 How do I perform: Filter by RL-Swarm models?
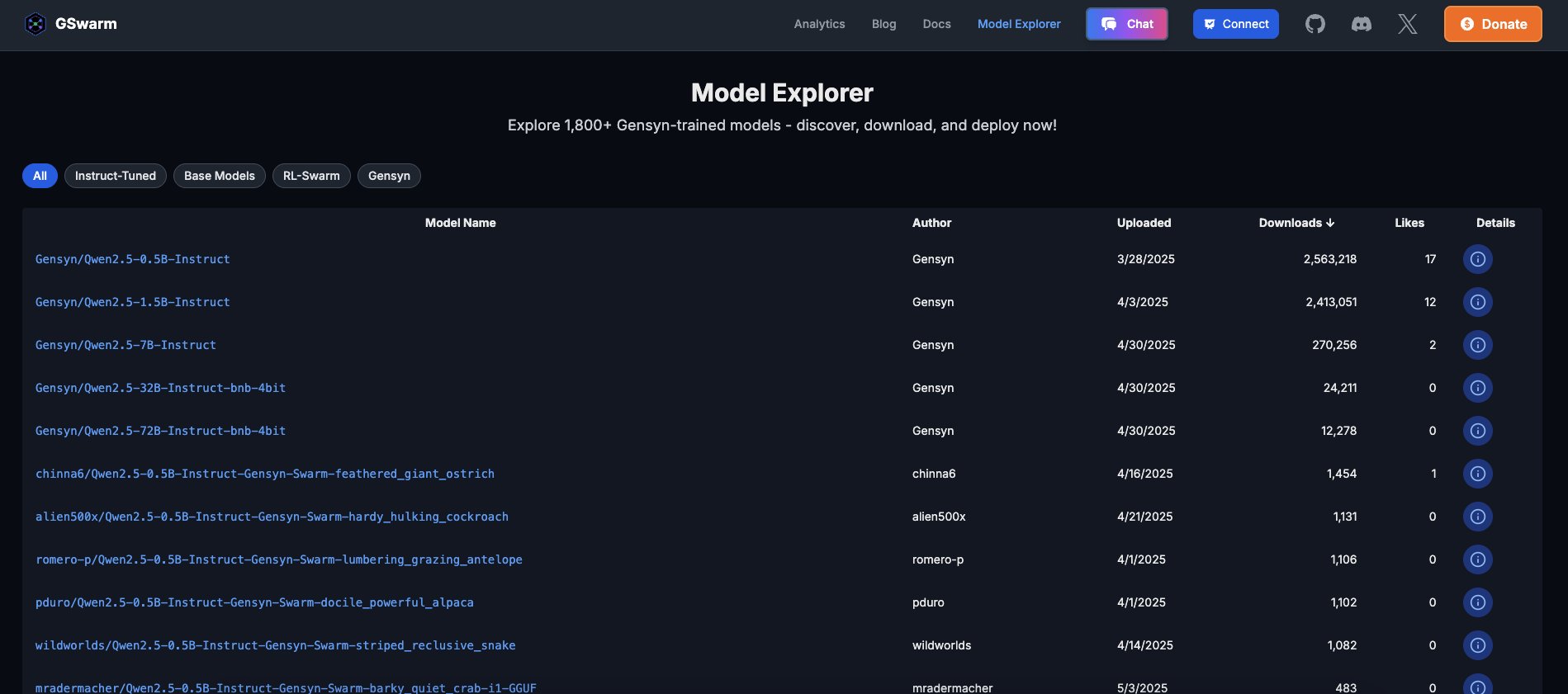(311, 176)
